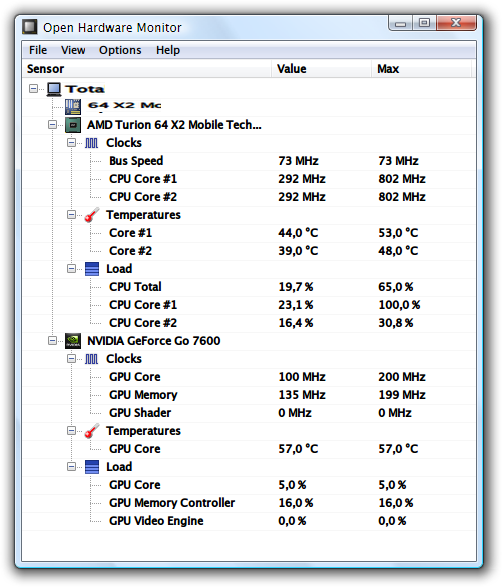Image resolution: width=502 pixels, height=587 pixels.
Task: Click the 200 MHz max GPU Core value
Action: 402,377
